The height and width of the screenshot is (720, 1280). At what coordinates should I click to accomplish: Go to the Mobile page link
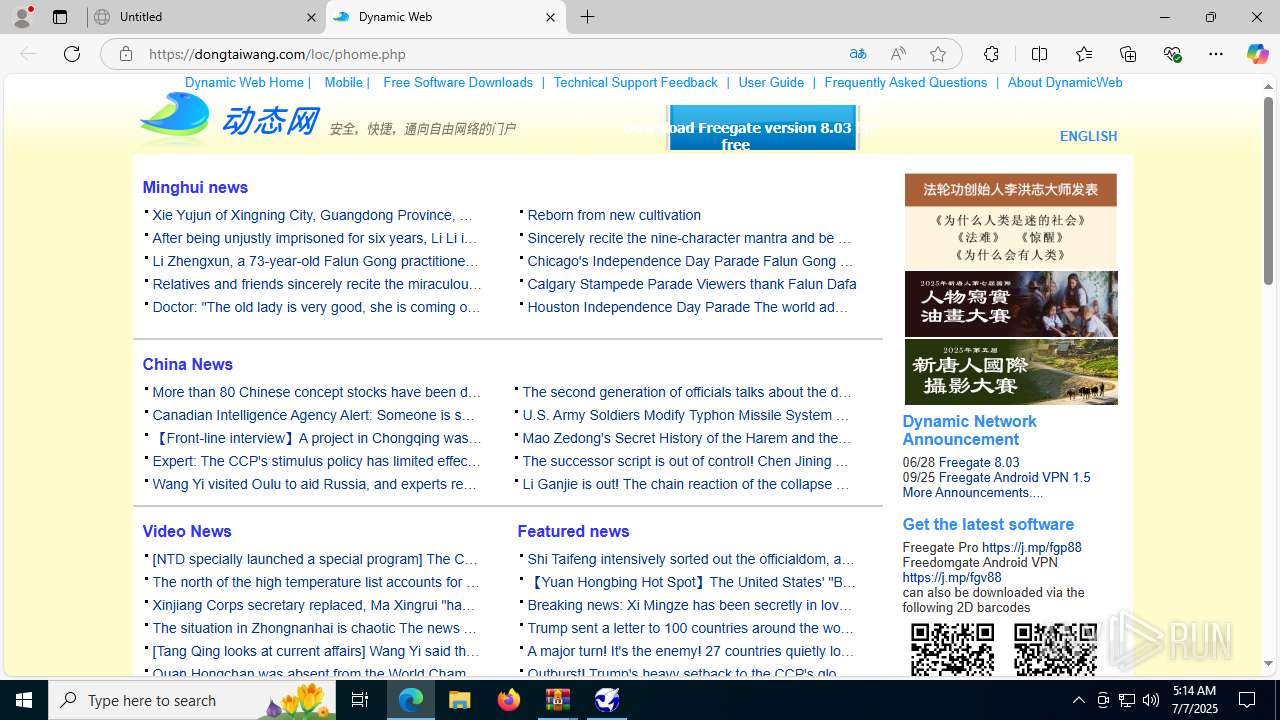(343, 83)
